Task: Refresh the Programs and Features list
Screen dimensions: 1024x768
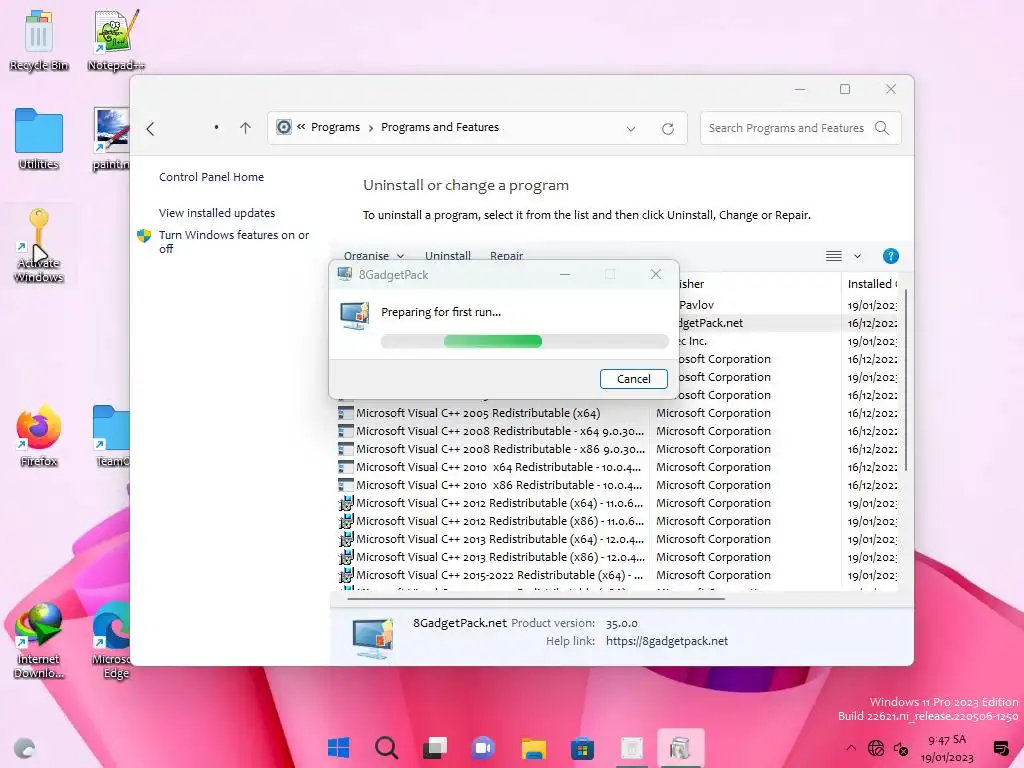Action: (667, 129)
